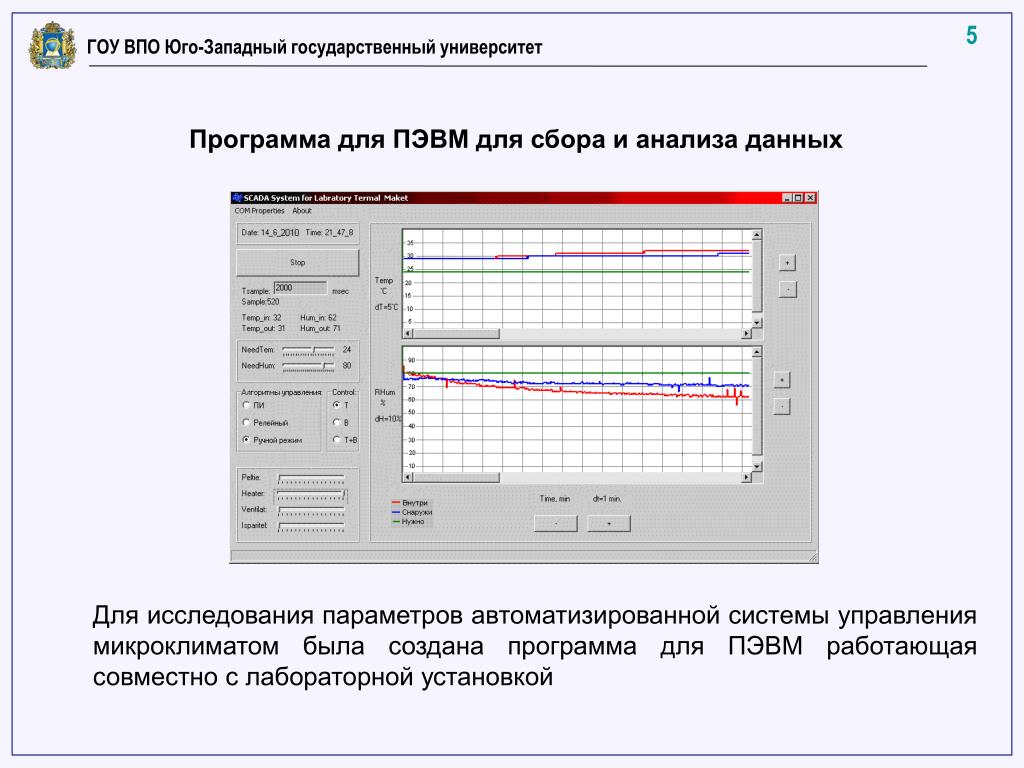Adjust the Peltie slider
Viewport: 1024px width, 768px height.
(311, 479)
